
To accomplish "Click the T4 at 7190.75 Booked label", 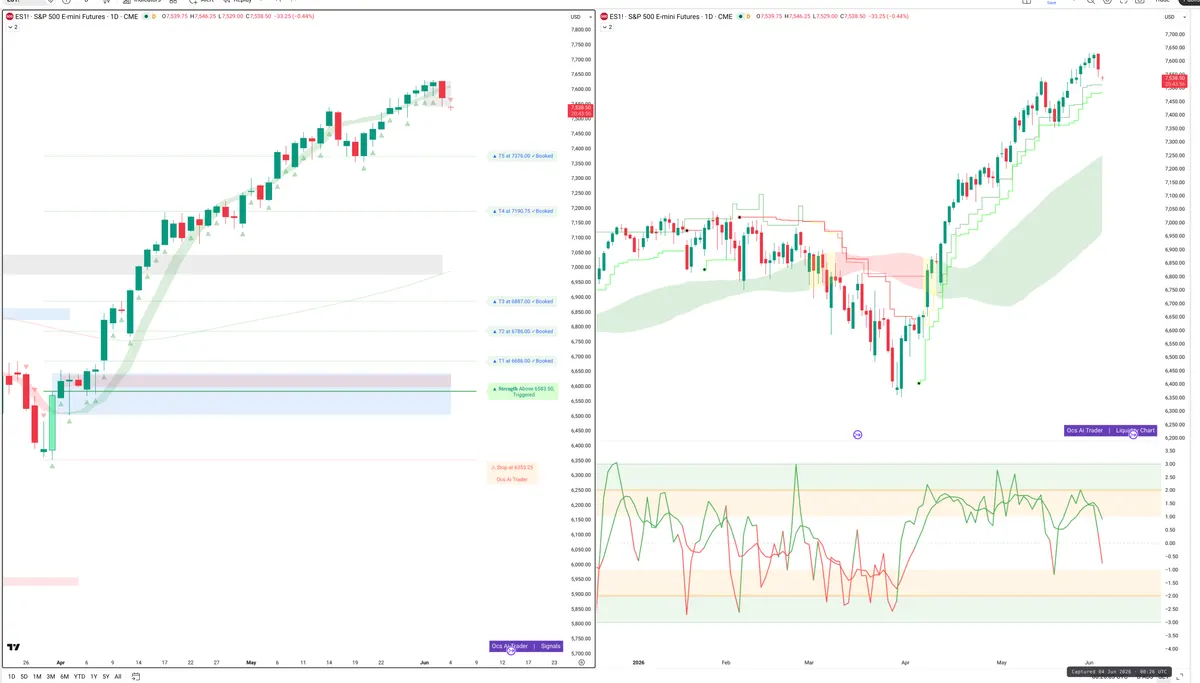I will tap(522, 211).
